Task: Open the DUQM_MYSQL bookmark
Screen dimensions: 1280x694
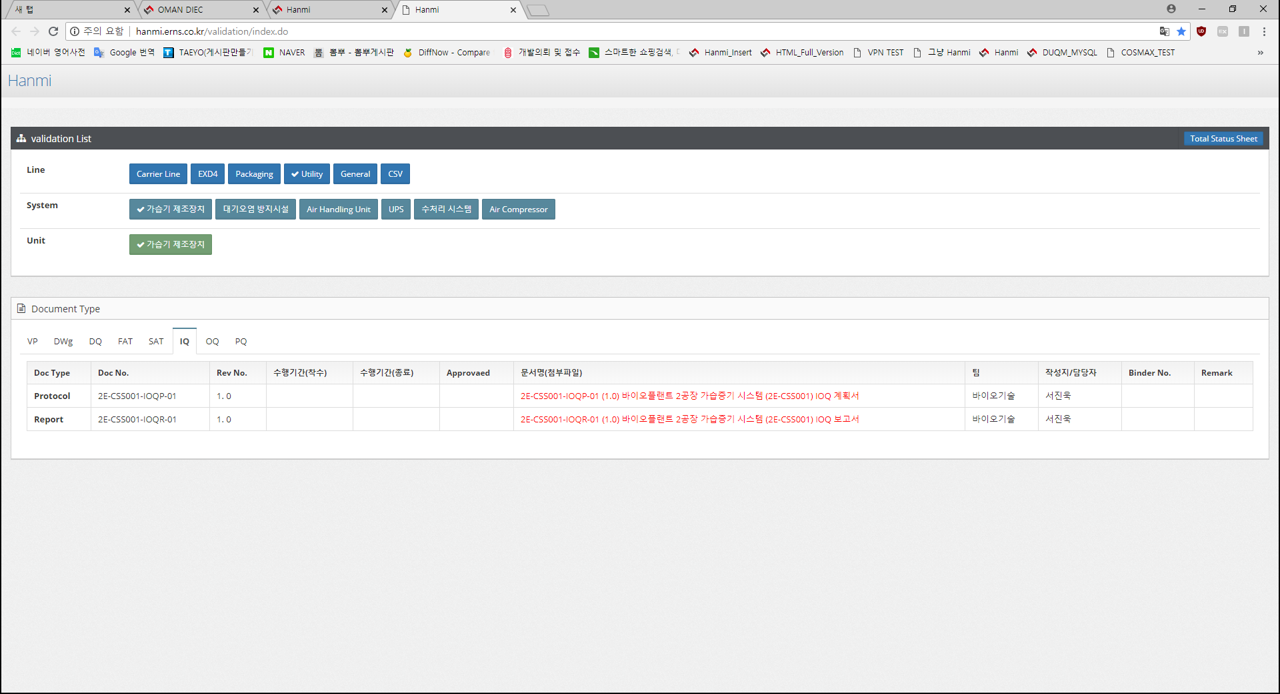Action: (1062, 52)
